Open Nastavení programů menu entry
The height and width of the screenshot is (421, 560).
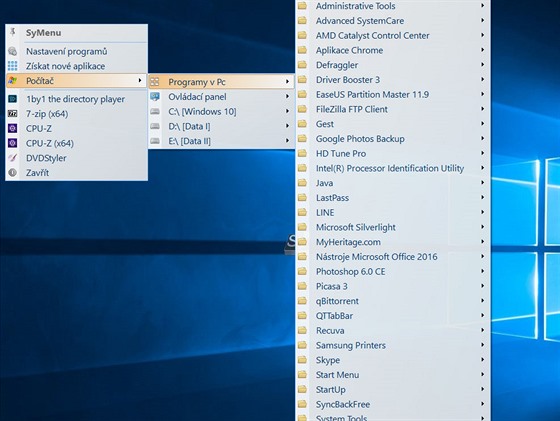pyautogui.click(x=77, y=51)
